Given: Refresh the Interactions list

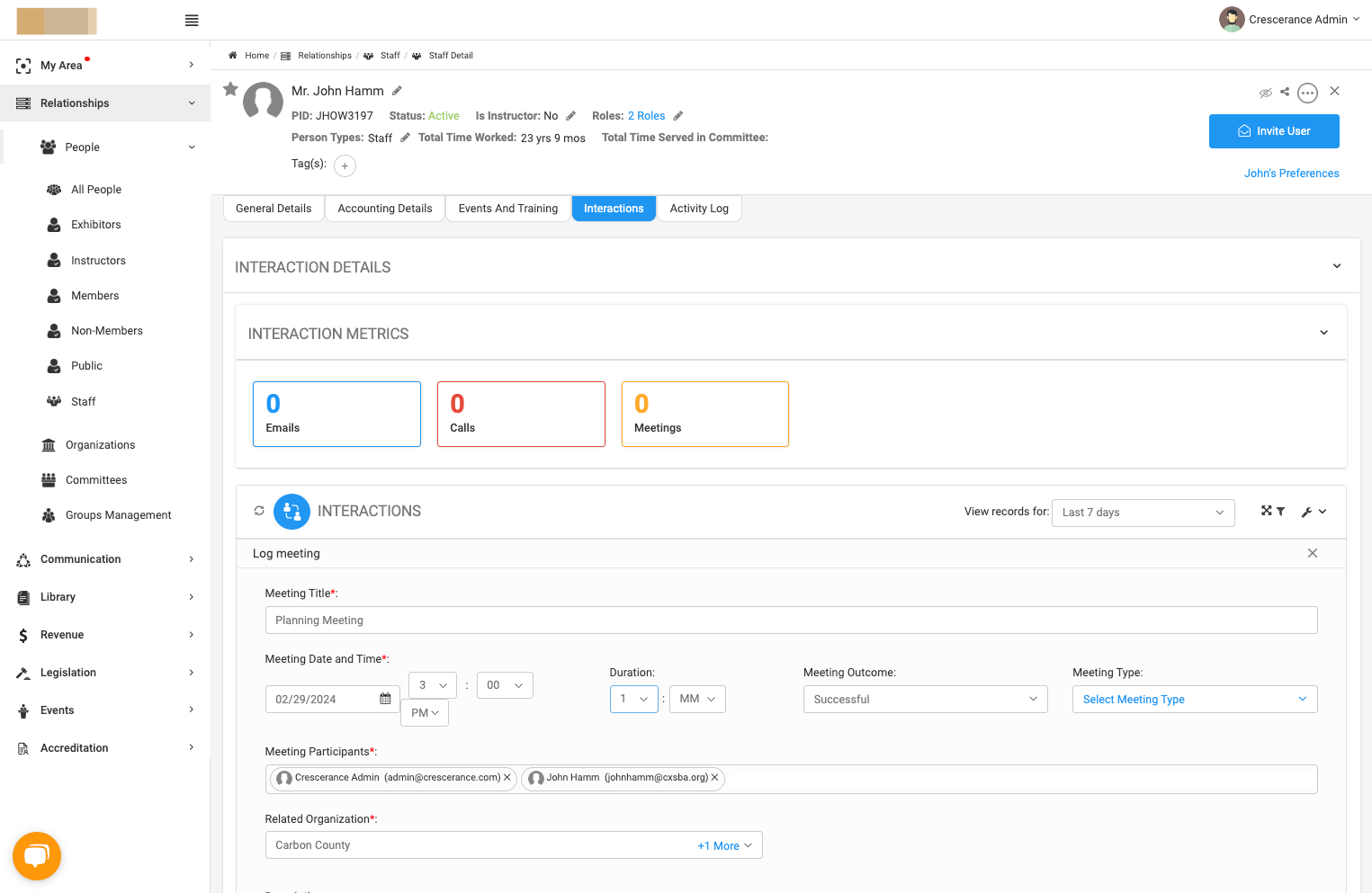Looking at the screenshot, I should point(259,511).
